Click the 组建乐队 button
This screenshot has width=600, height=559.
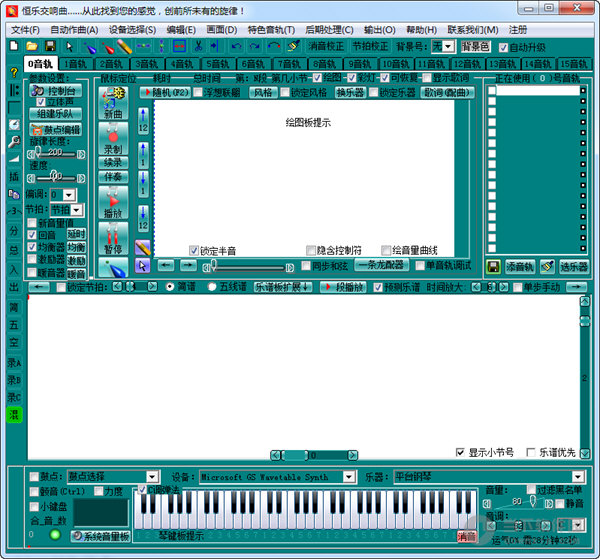click(x=55, y=114)
